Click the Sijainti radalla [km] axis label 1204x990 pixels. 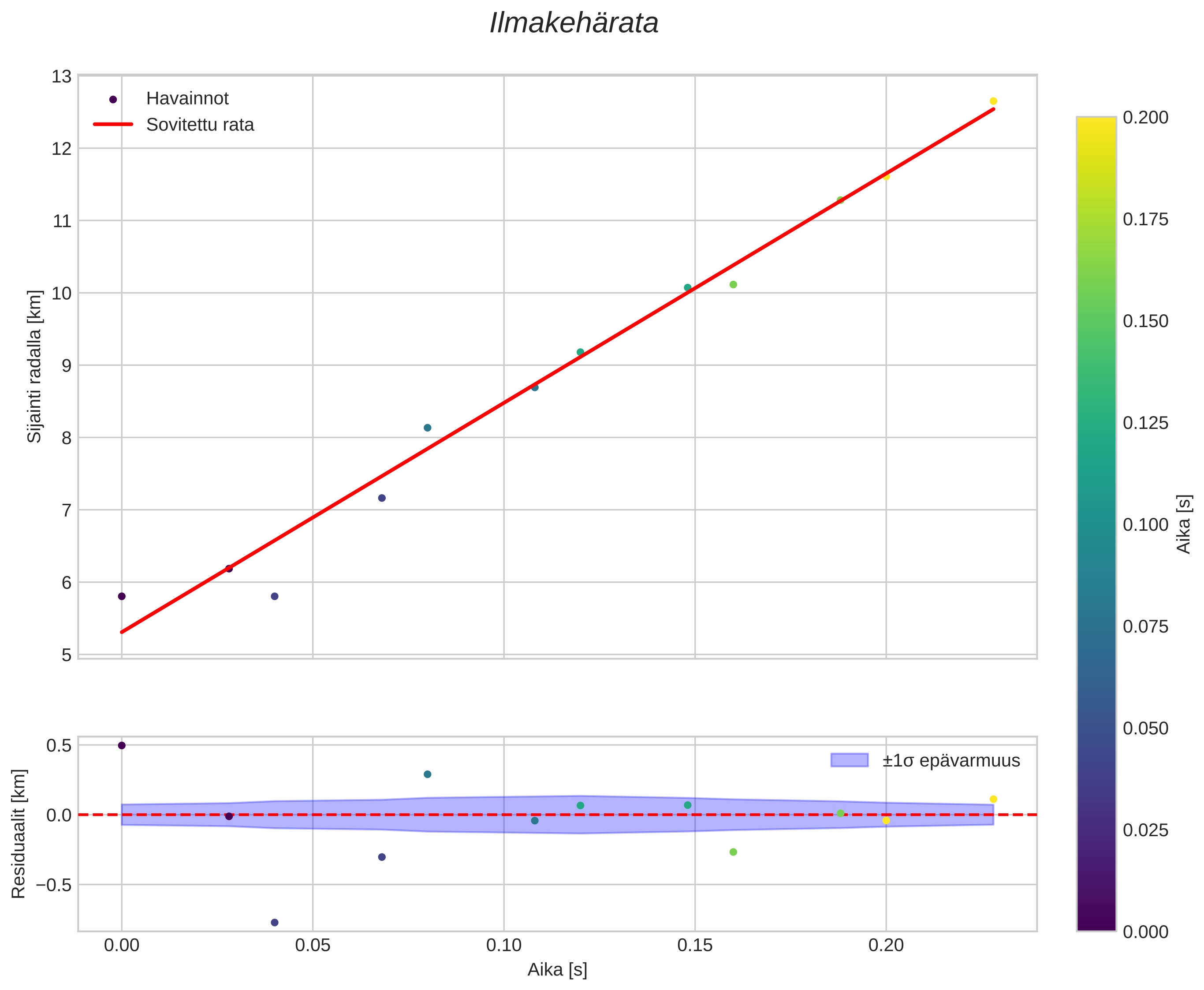pyautogui.click(x=35, y=366)
